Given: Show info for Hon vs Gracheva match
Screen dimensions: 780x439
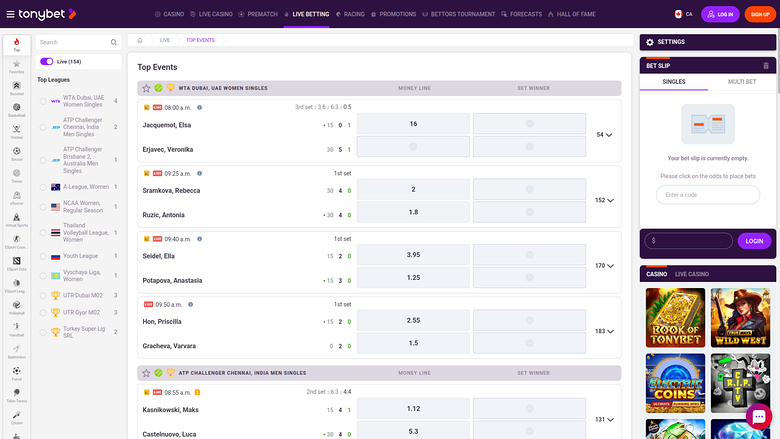Looking at the screenshot, I should click(191, 304).
